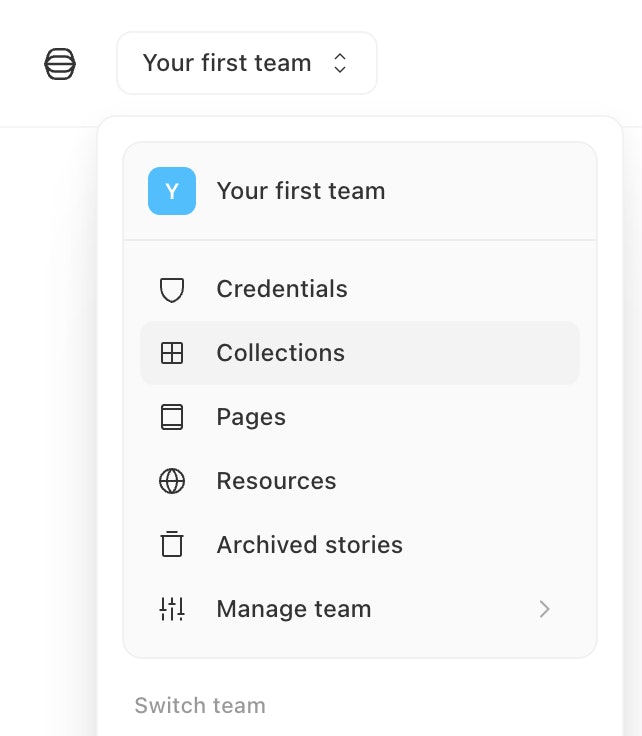The image size is (642, 736).
Task: Click the Credentials shield icon
Action: (x=172, y=290)
